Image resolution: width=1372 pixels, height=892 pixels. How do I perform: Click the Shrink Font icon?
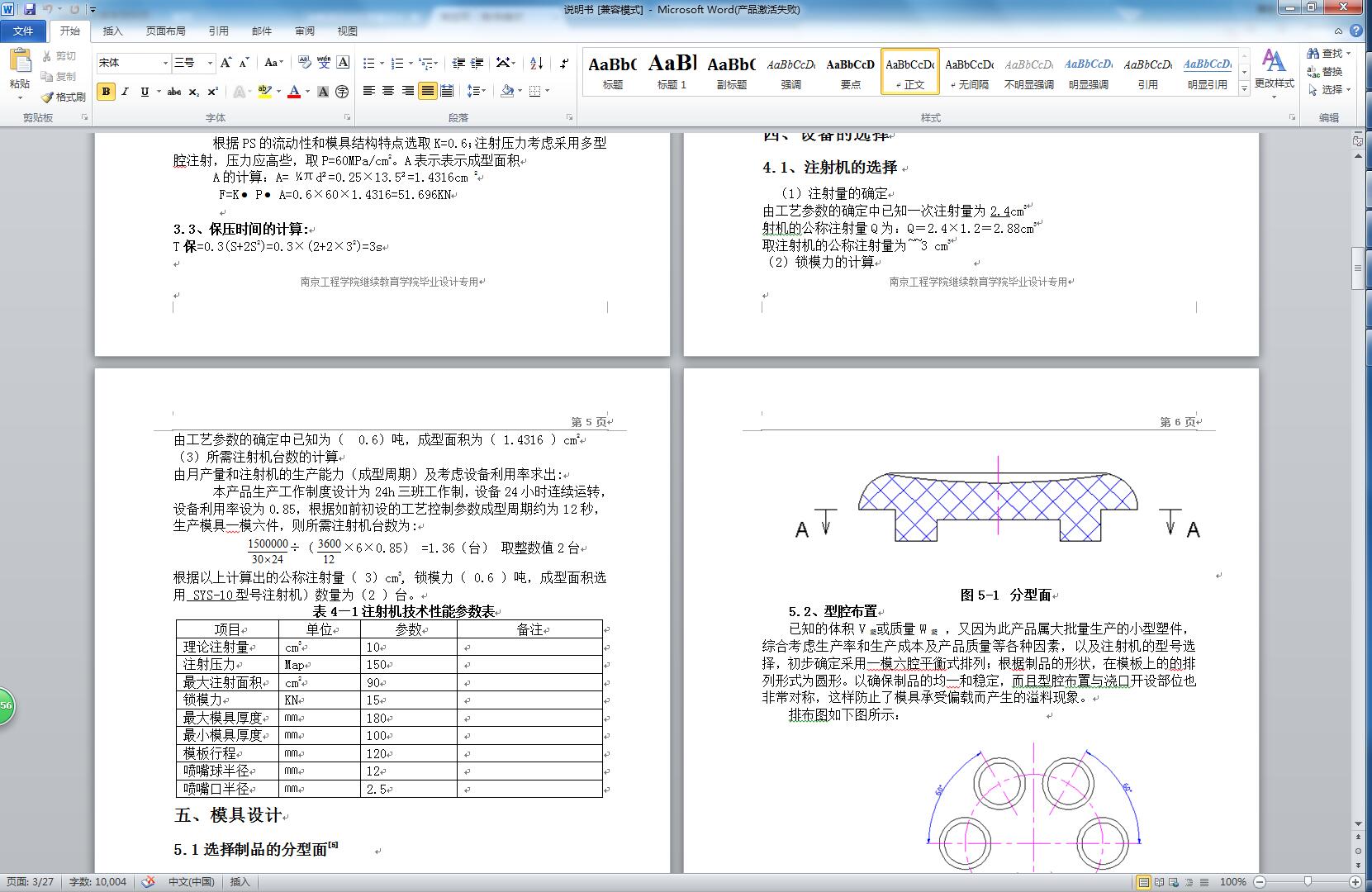point(244,63)
